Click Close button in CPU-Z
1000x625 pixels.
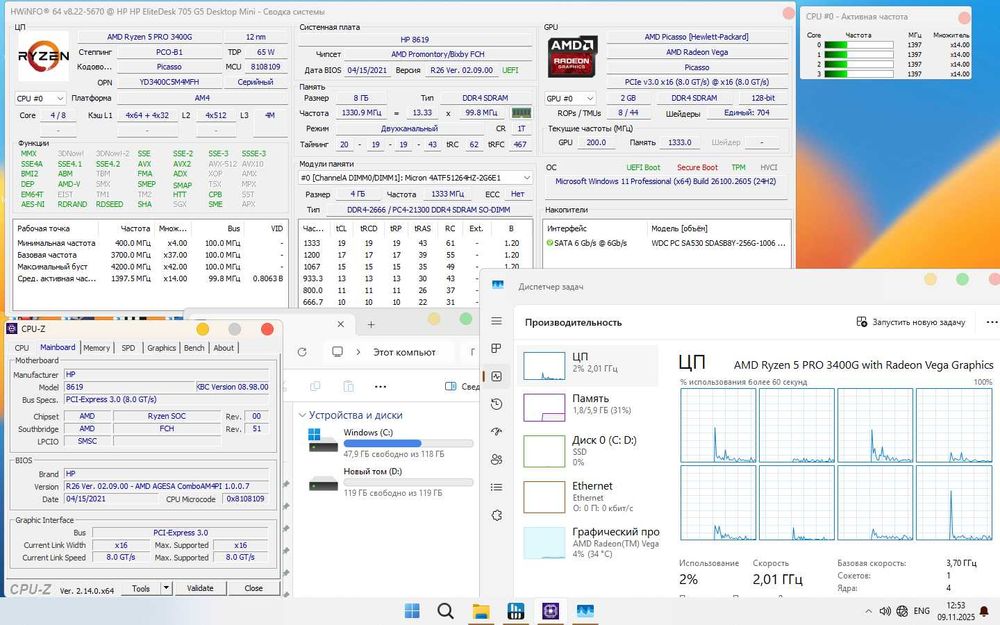253,588
